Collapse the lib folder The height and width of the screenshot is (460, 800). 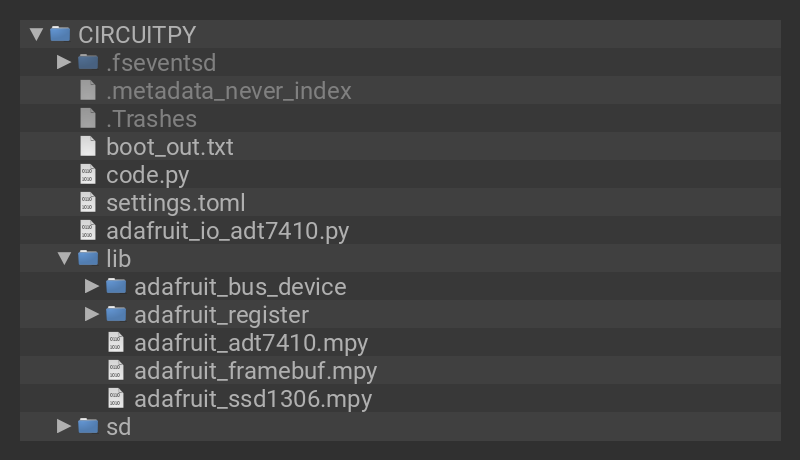[x=64, y=258]
